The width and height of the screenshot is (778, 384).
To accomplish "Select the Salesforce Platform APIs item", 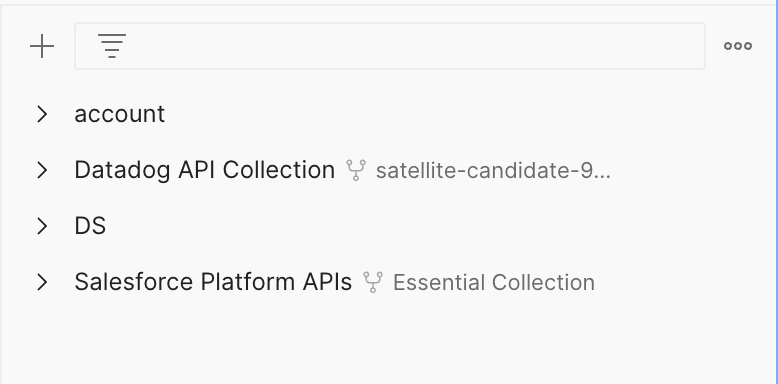I will pyautogui.click(x=213, y=282).
